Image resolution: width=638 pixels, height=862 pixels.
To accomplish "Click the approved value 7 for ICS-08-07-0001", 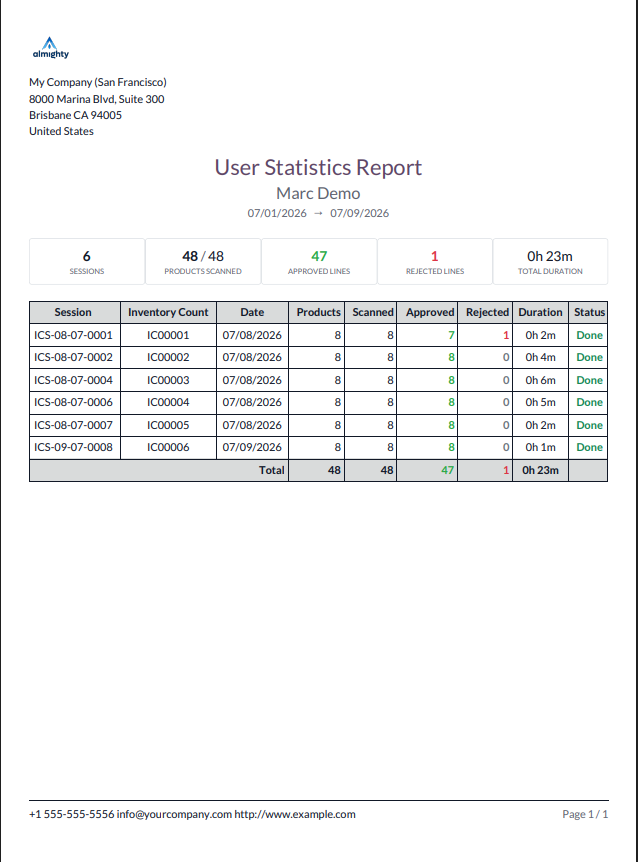I will point(451,335).
